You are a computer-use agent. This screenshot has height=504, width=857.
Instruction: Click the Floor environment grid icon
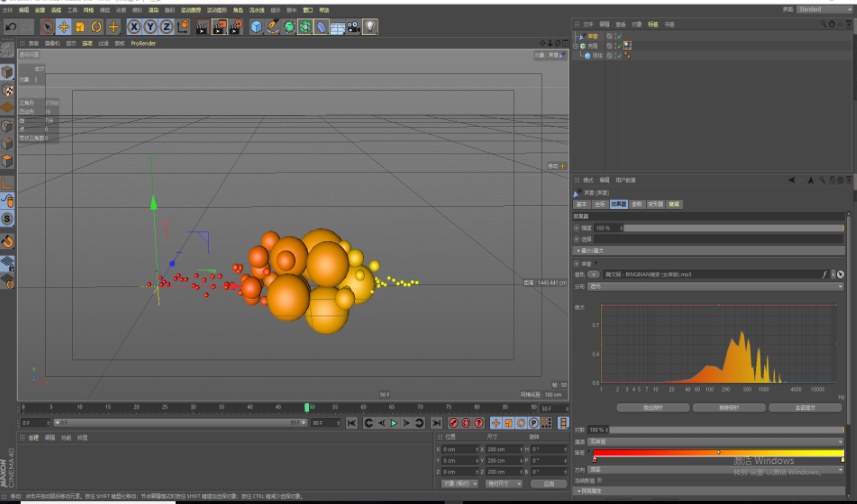(338, 27)
